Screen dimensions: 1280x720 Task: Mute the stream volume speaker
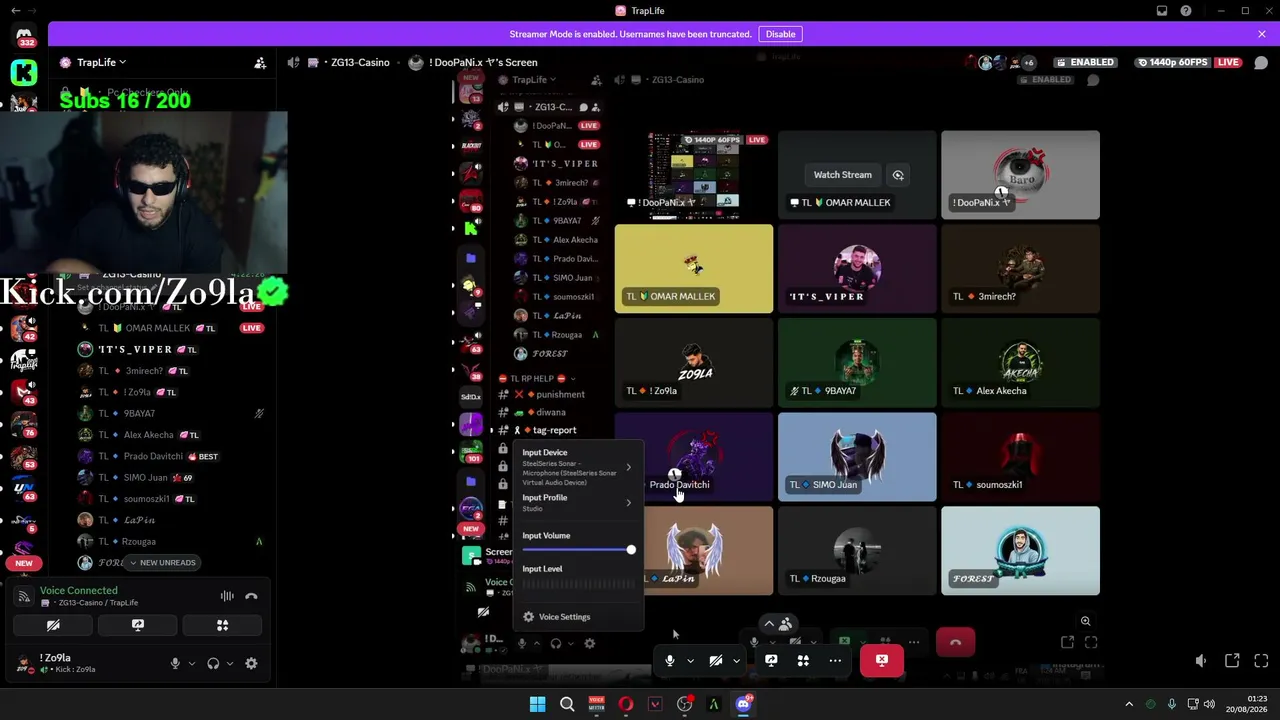pos(1201,661)
